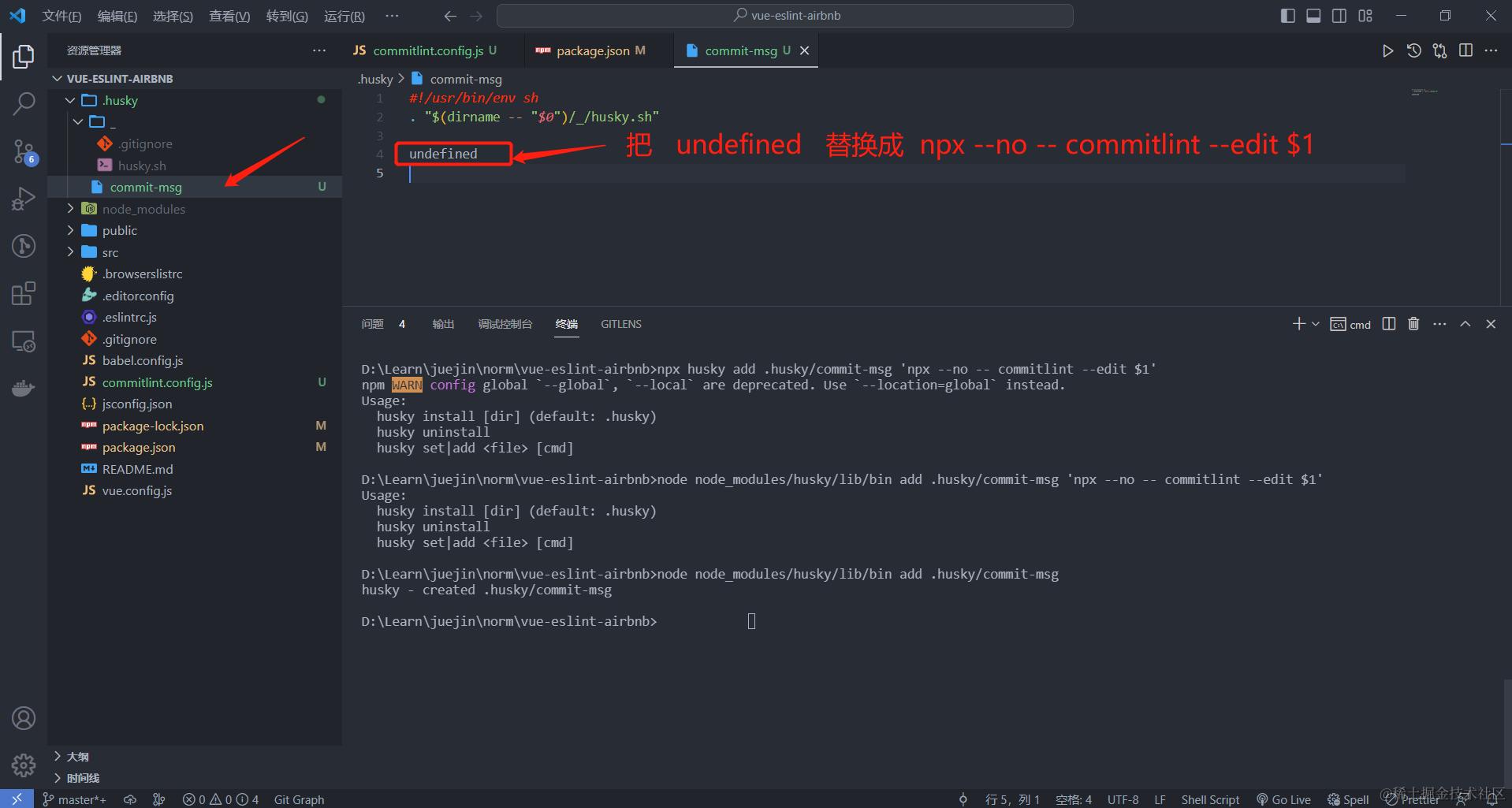
Task: Toggle the secondary side bar
Action: click(1339, 16)
